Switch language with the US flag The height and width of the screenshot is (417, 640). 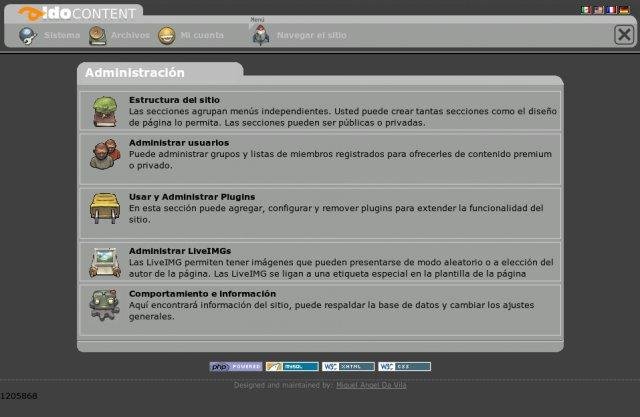point(599,10)
